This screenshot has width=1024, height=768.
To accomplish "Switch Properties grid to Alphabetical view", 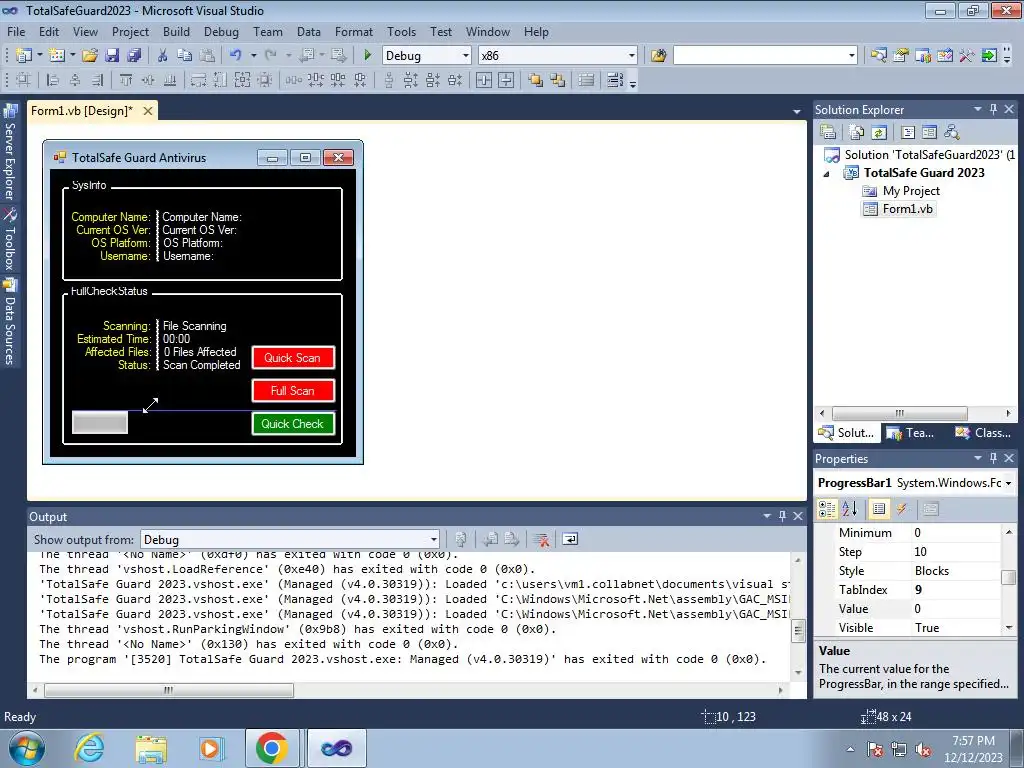I will (x=850, y=509).
